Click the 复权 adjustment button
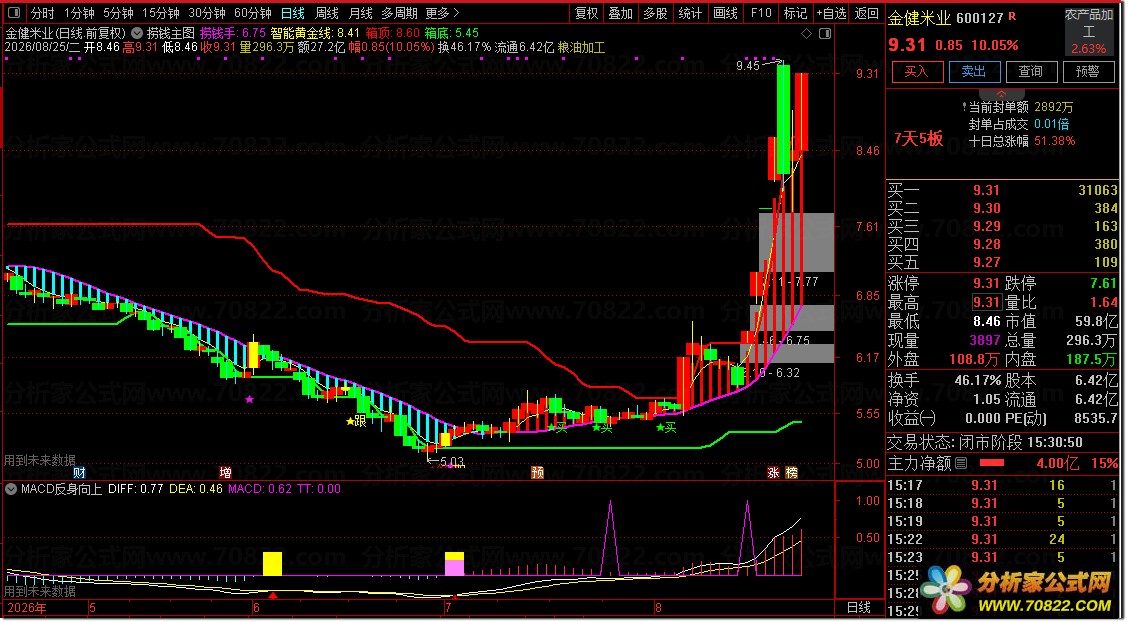 pos(586,13)
